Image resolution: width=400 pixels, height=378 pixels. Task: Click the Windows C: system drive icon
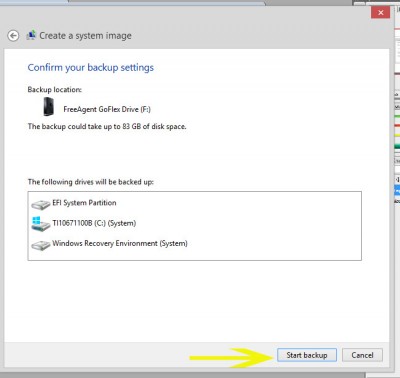click(x=41, y=224)
